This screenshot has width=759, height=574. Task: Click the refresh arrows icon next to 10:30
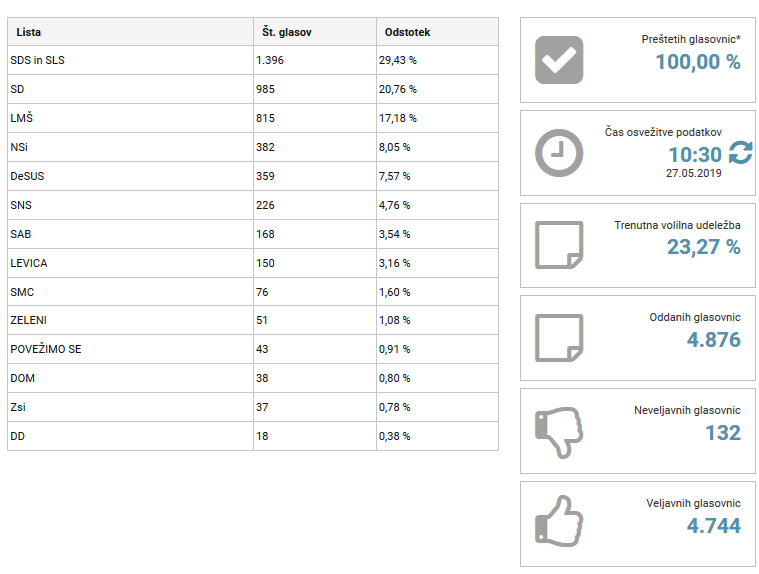tap(741, 152)
